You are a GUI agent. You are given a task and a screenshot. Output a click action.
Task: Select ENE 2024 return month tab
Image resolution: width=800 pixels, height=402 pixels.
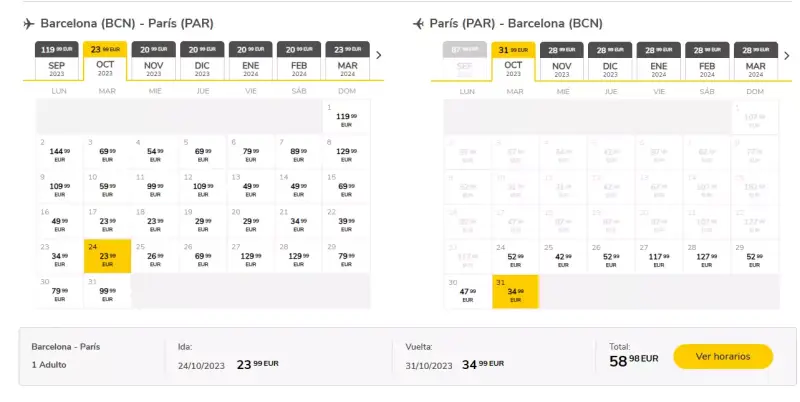(x=659, y=61)
